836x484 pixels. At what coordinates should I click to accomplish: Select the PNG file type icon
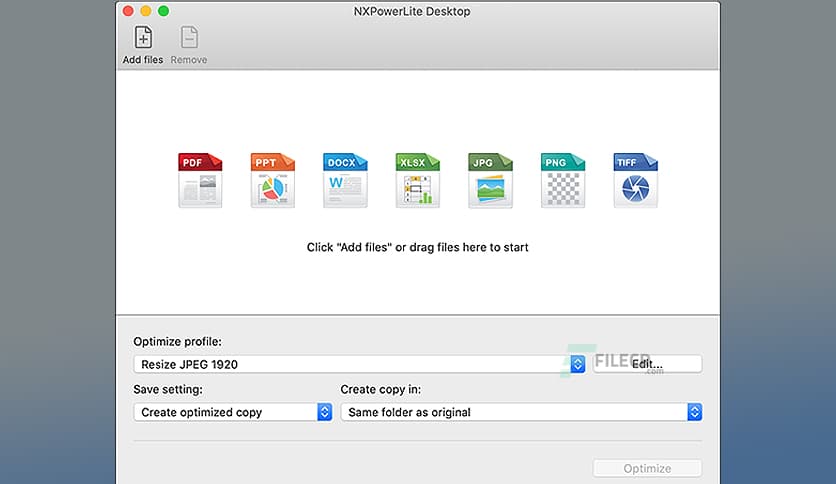562,180
